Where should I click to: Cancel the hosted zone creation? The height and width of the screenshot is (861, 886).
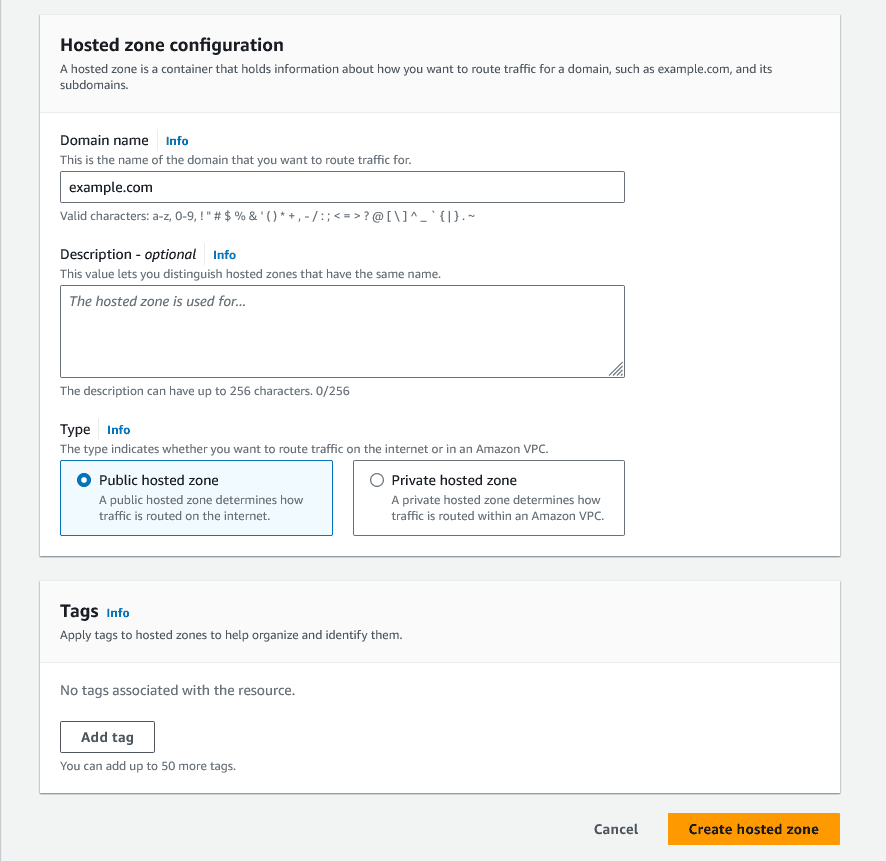[x=616, y=829]
